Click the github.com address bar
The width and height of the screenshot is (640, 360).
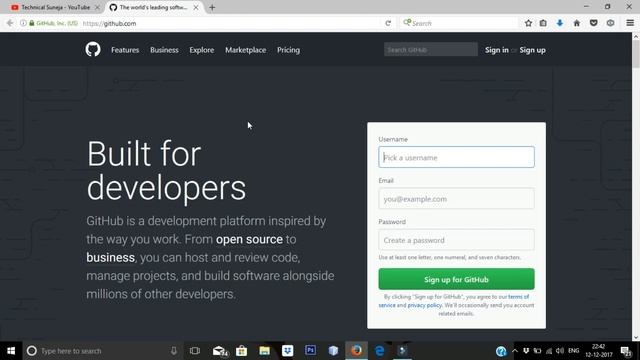tap(231, 23)
